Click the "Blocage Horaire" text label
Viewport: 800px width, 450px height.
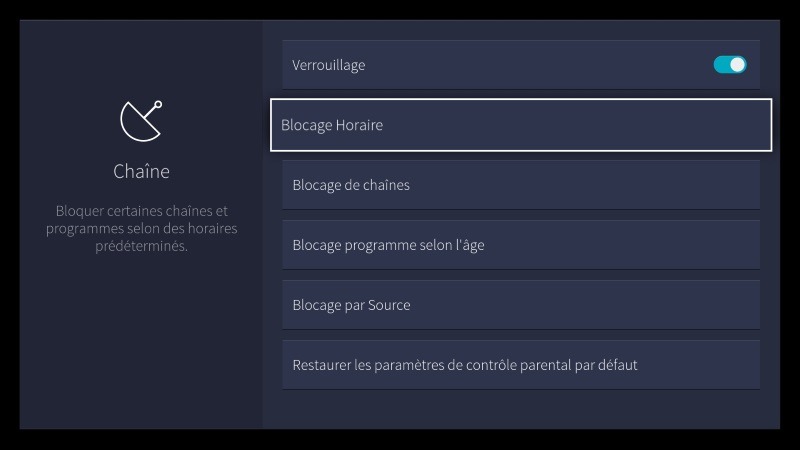[x=332, y=126]
